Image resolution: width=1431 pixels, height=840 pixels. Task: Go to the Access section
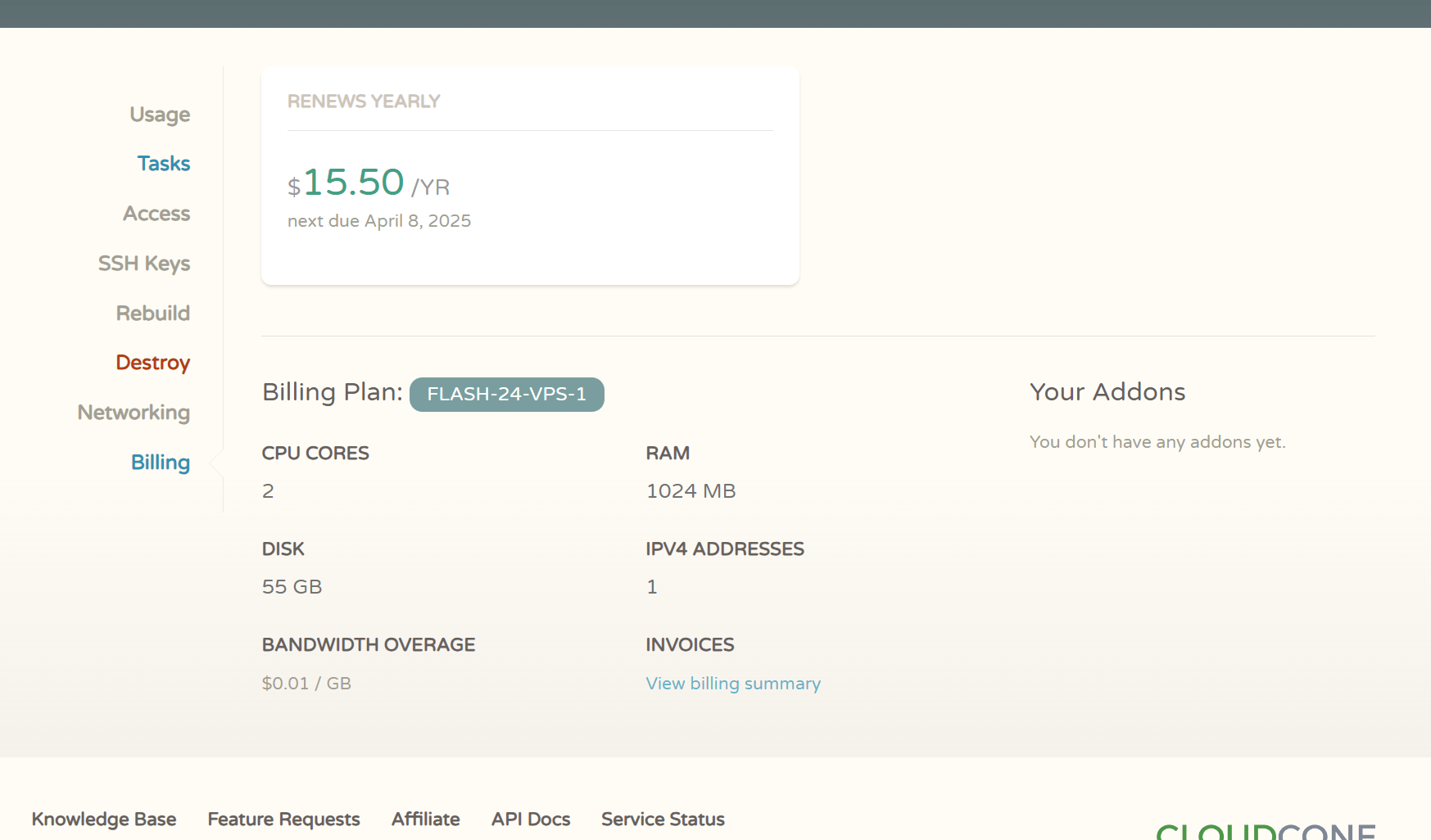click(156, 214)
